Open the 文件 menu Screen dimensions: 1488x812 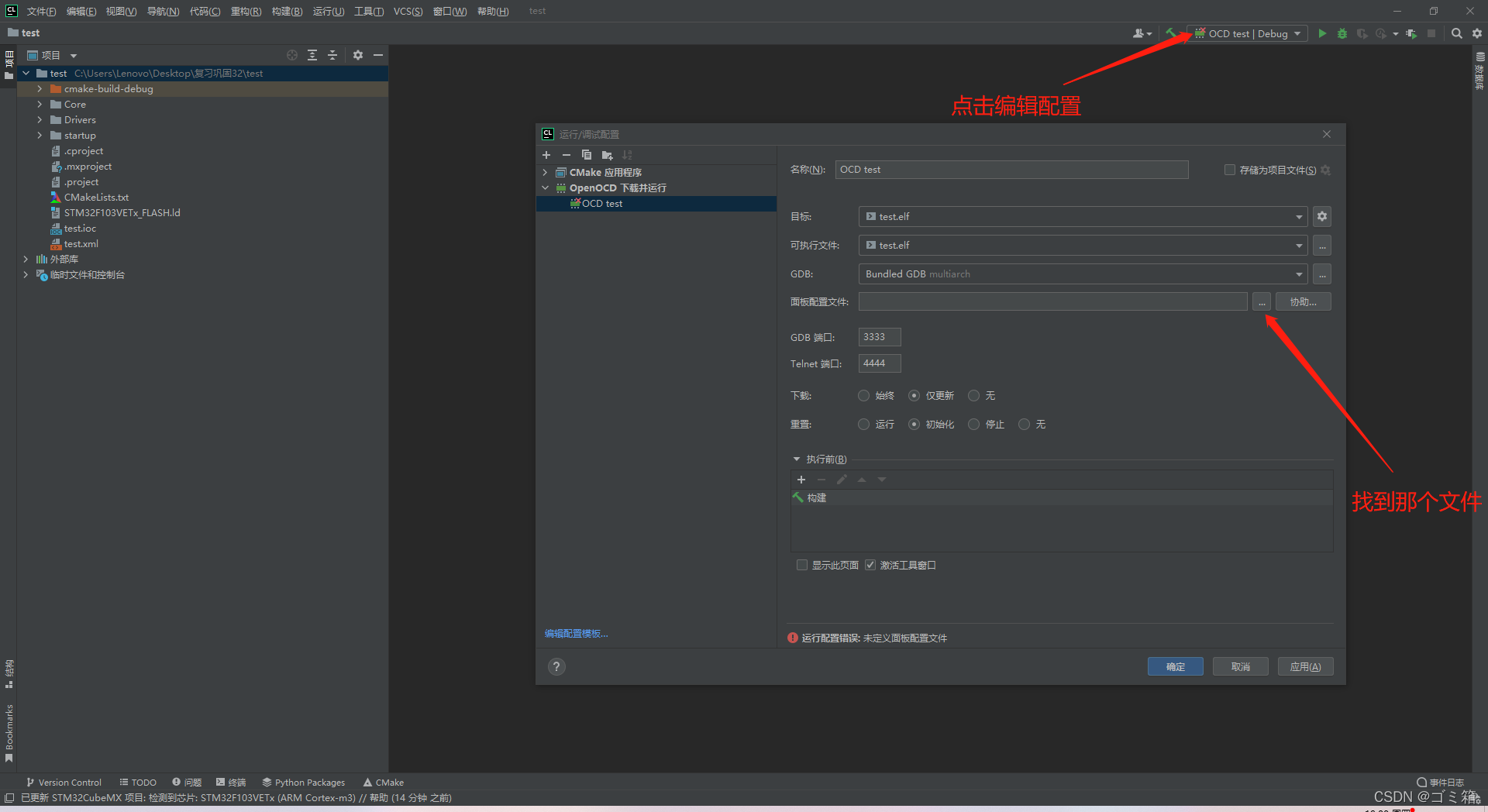click(x=41, y=11)
